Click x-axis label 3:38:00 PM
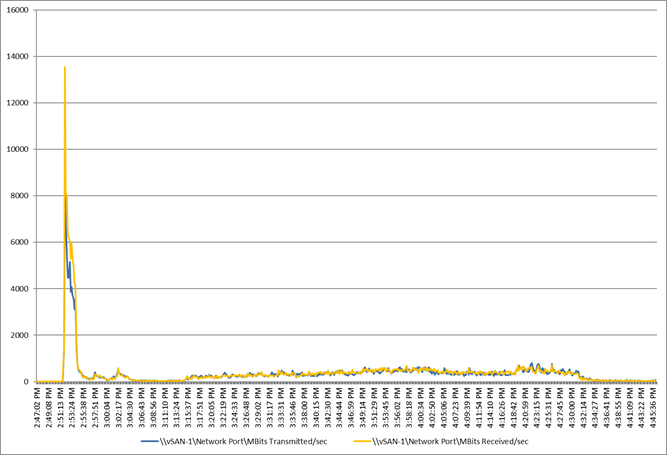The image size is (667, 455). tap(305, 407)
